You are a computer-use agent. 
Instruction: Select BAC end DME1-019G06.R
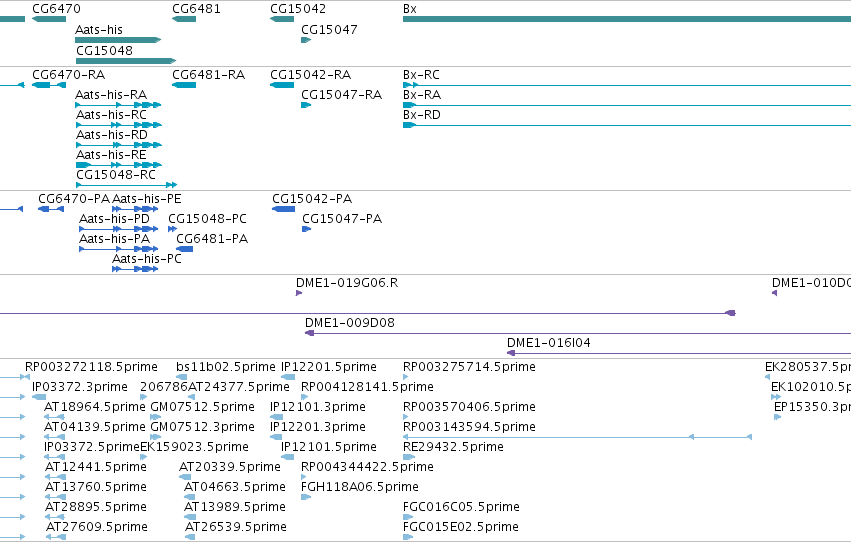point(299,294)
